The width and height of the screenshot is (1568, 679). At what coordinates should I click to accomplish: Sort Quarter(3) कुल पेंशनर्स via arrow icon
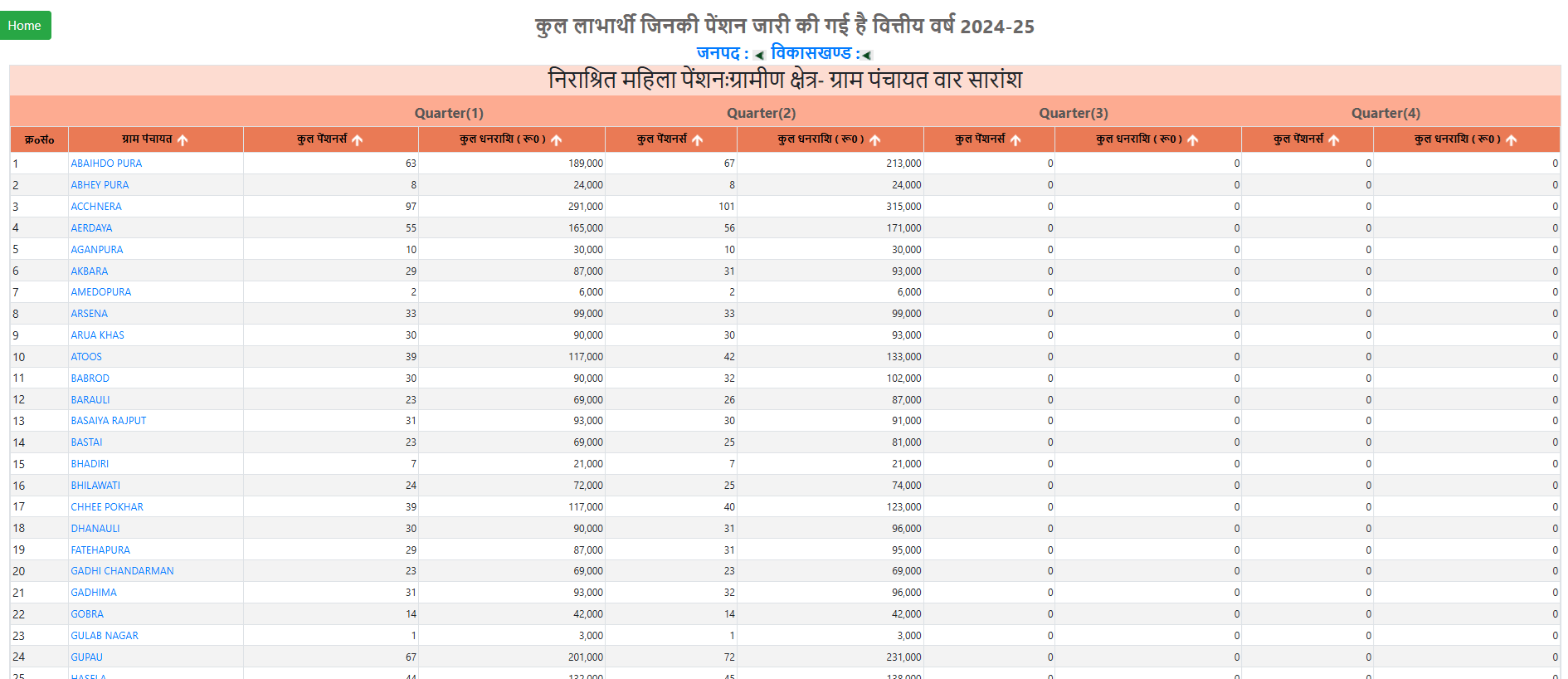point(1015,140)
